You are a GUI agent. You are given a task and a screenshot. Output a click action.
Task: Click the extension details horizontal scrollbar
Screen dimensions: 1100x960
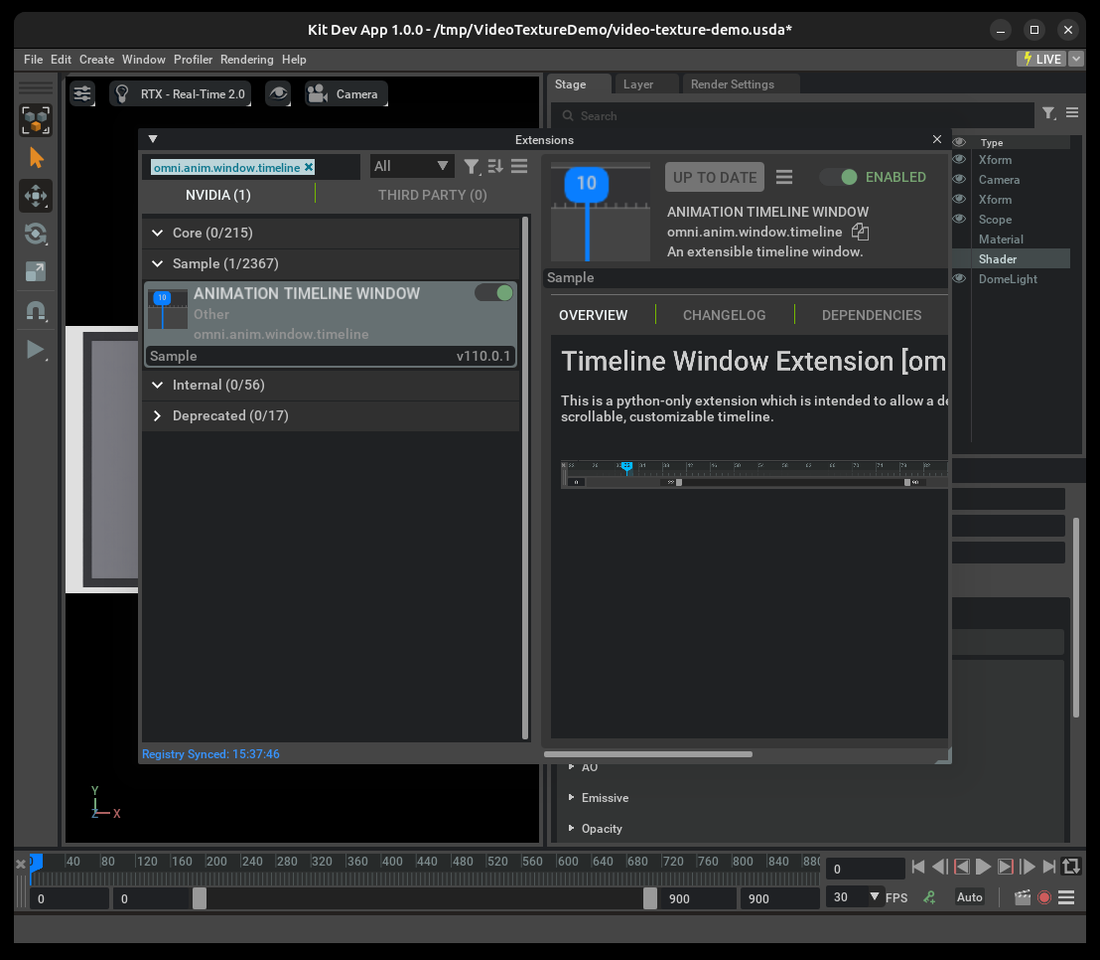(x=648, y=754)
